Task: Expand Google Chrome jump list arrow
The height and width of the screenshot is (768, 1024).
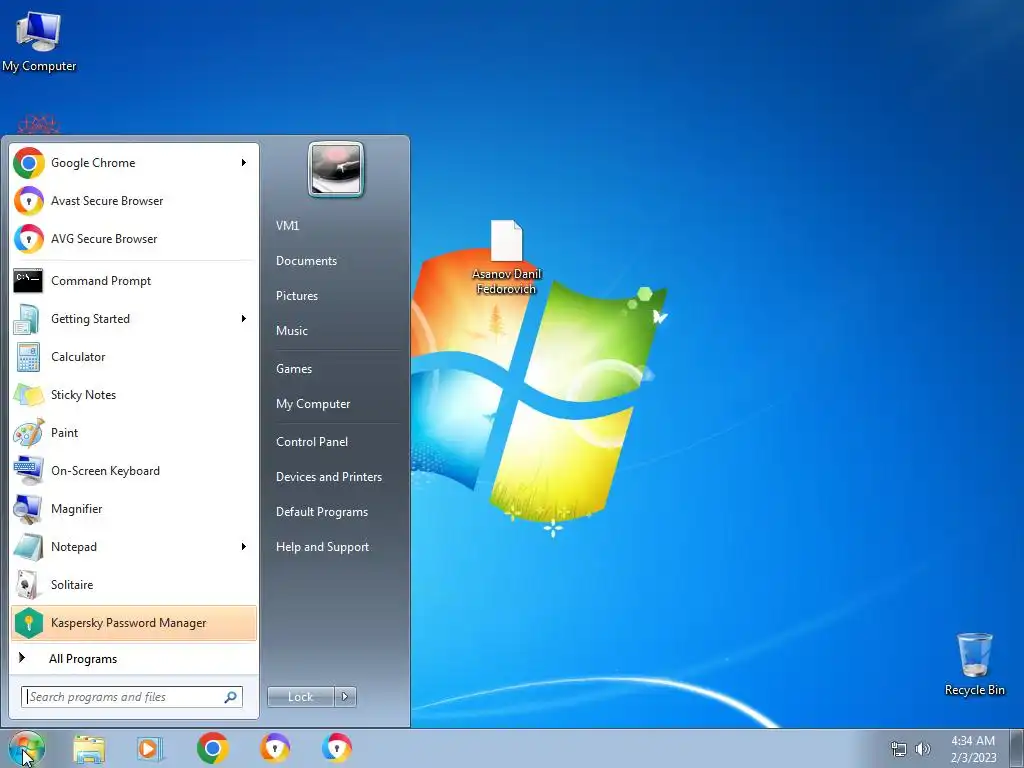Action: coord(244,163)
